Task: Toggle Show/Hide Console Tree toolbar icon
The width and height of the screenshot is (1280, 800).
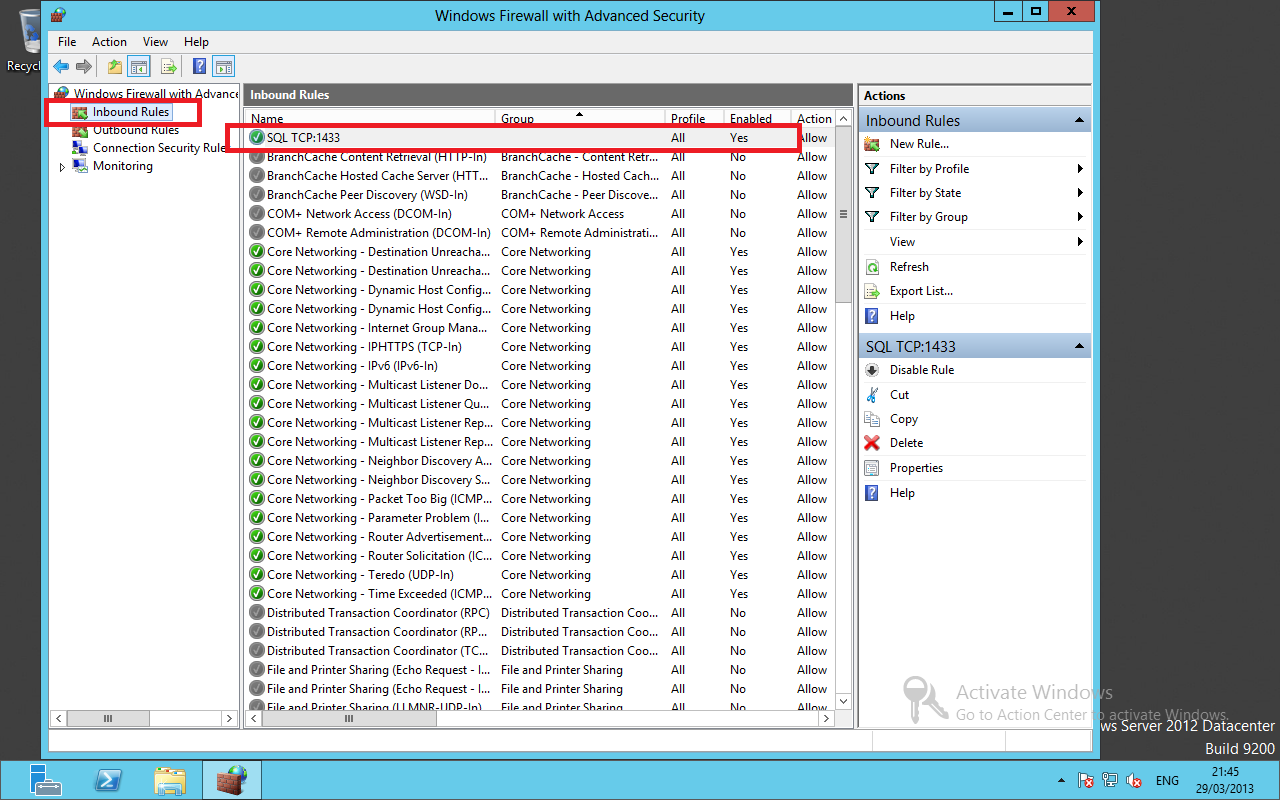Action: [x=140, y=66]
